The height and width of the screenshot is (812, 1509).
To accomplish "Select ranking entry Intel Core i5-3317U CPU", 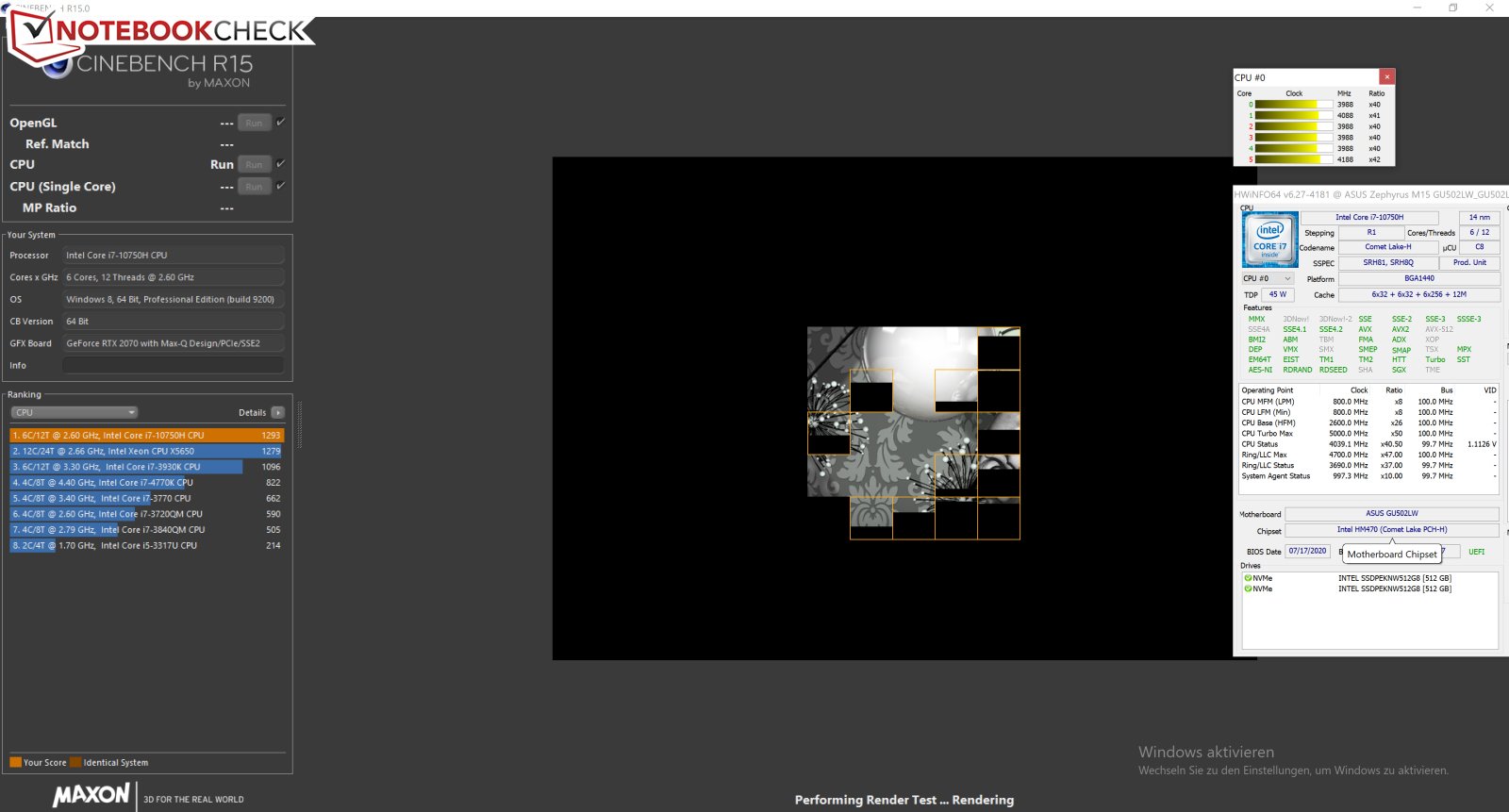I will tap(146, 545).
